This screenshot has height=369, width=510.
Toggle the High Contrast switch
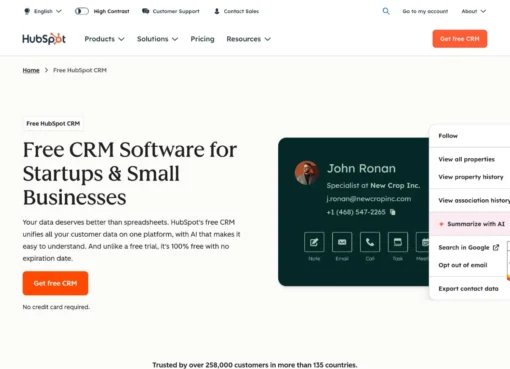click(x=81, y=11)
